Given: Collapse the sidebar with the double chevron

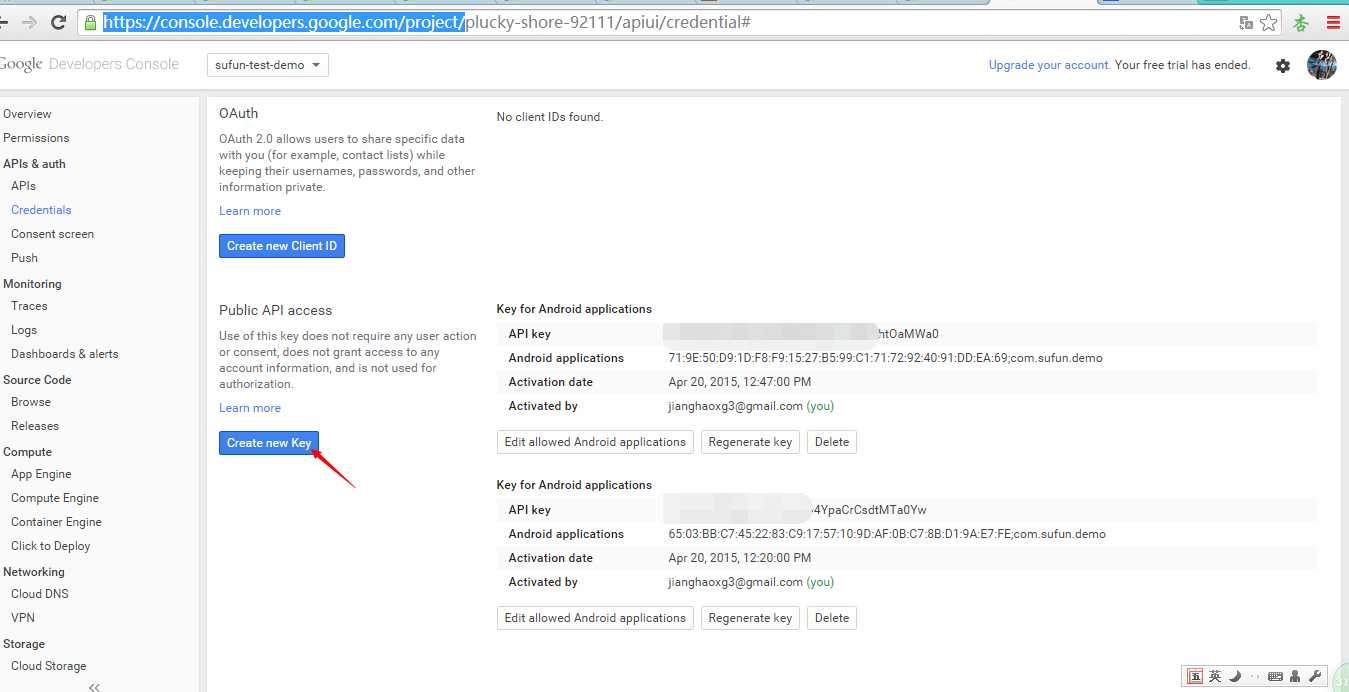Looking at the screenshot, I should coord(94,686).
